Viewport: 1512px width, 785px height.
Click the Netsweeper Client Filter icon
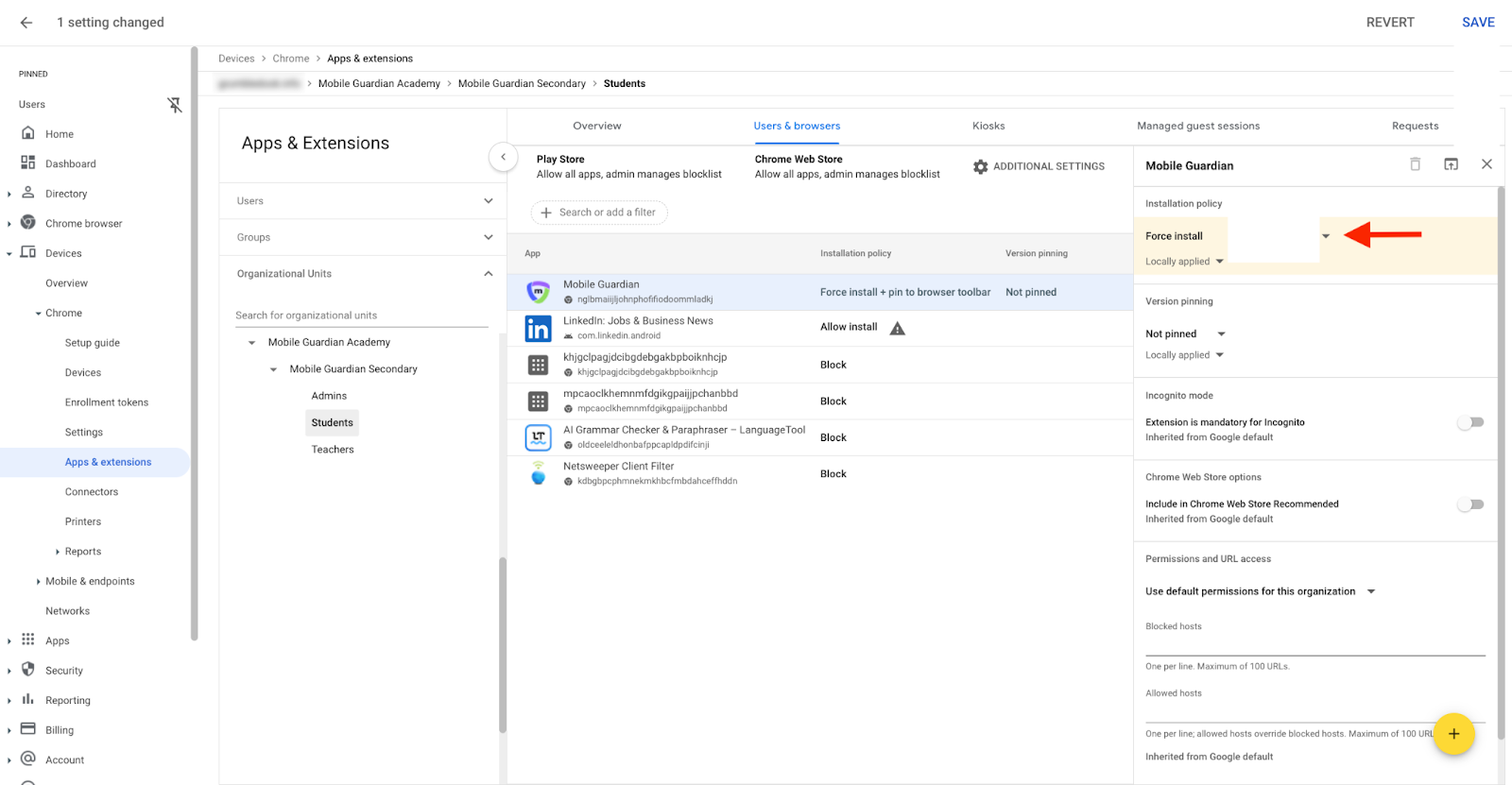point(538,473)
